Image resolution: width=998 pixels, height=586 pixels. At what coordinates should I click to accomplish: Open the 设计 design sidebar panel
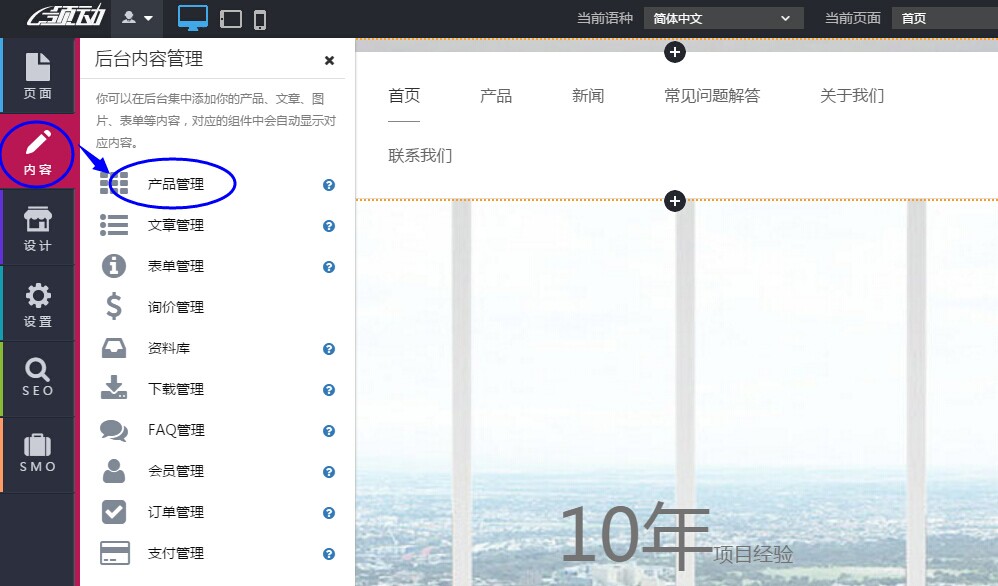tap(37, 227)
